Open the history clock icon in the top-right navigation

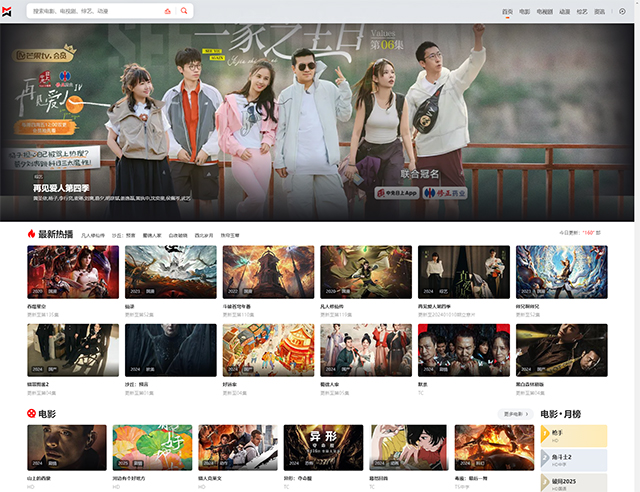coord(622,11)
